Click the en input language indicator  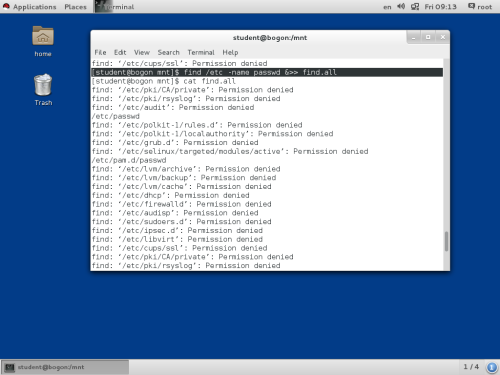coord(387,7)
